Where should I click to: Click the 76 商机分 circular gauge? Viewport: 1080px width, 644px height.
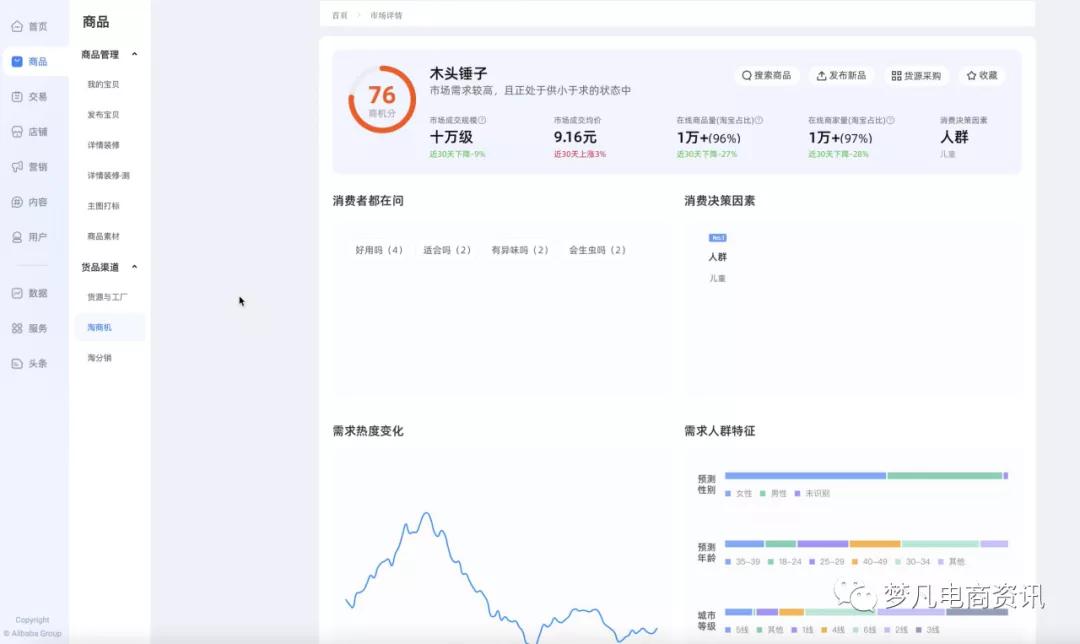click(380, 100)
